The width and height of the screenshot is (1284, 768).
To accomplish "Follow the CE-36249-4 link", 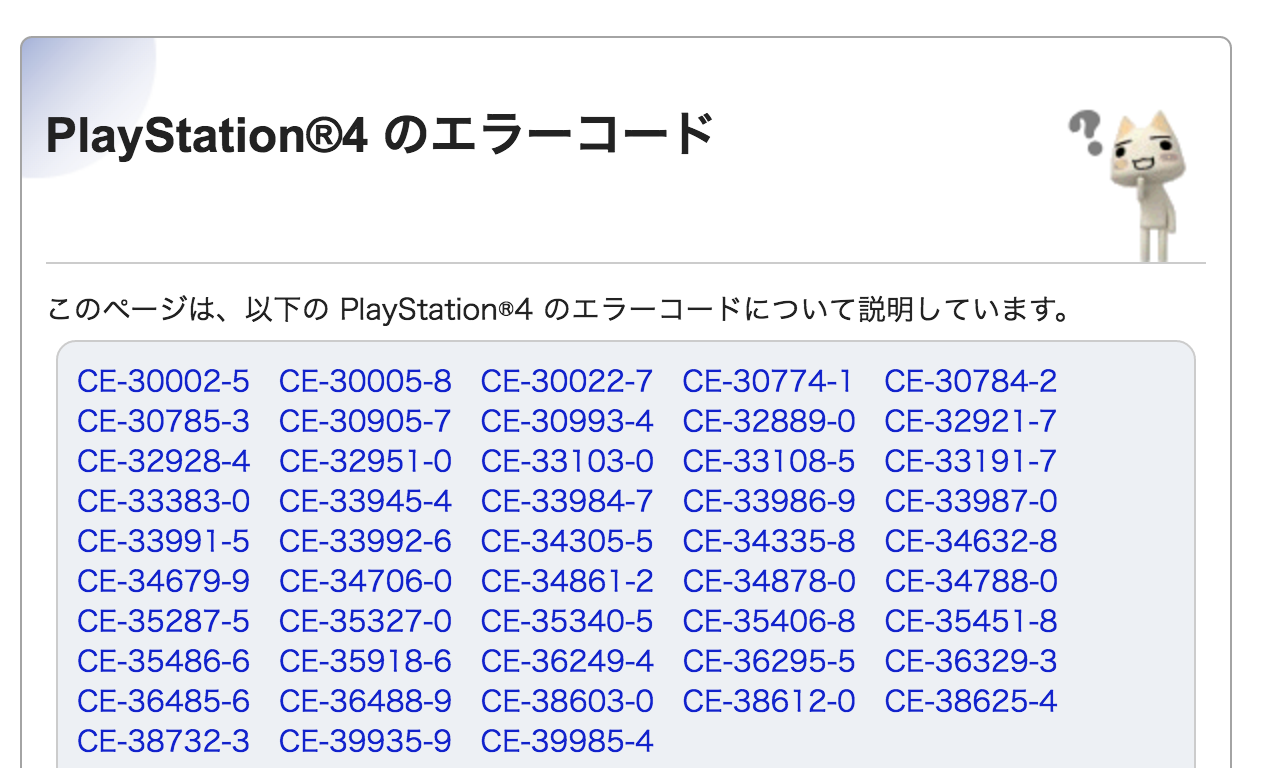I will tap(567, 661).
